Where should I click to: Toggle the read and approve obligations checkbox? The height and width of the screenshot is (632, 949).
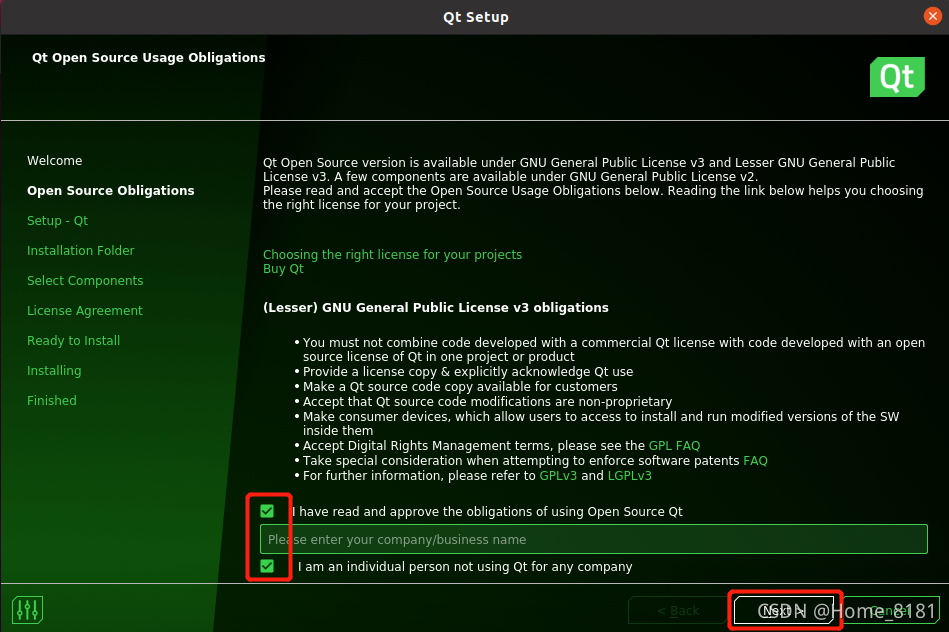tap(267, 511)
